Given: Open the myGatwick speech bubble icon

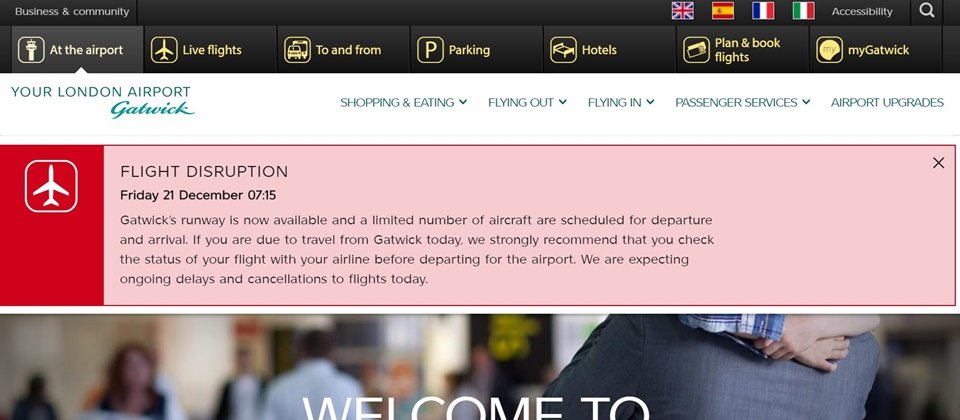Looking at the screenshot, I should (x=830, y=50).
